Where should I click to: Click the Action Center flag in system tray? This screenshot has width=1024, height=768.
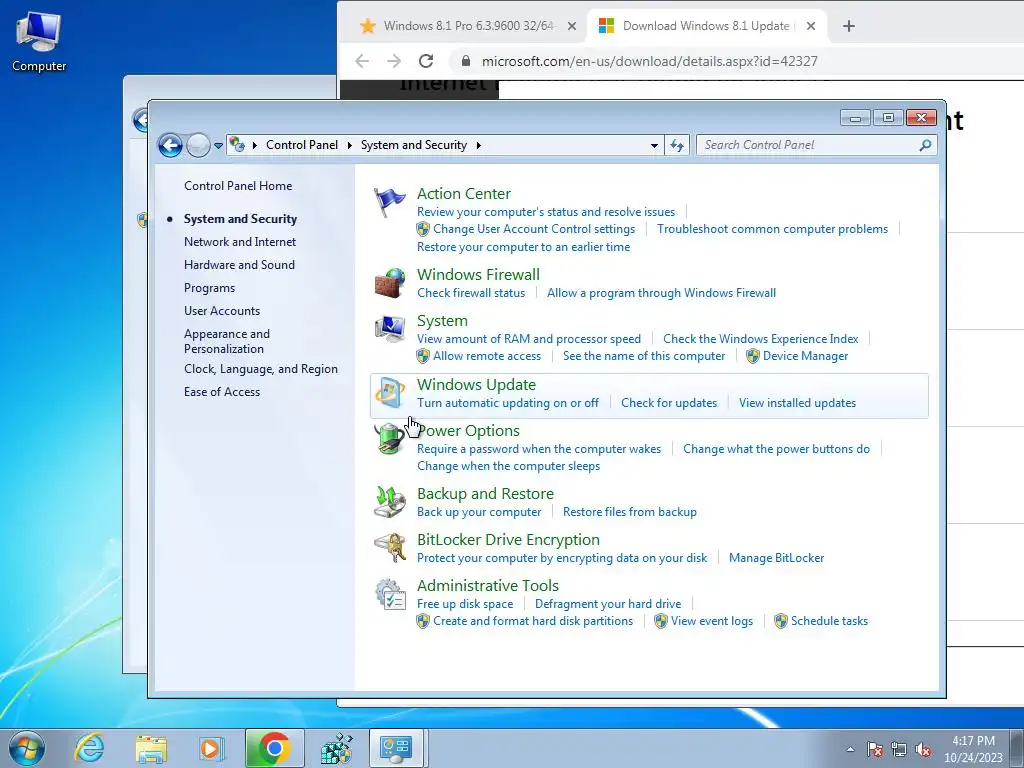[x=875, y=750]
